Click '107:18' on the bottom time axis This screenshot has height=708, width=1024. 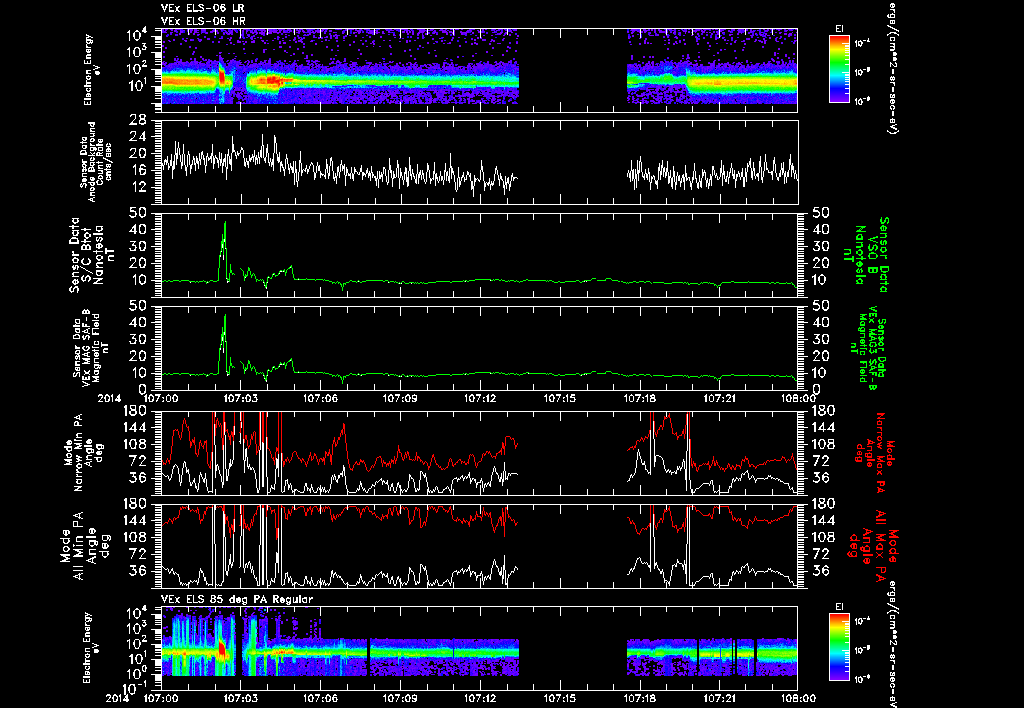[x=639, y=698]
